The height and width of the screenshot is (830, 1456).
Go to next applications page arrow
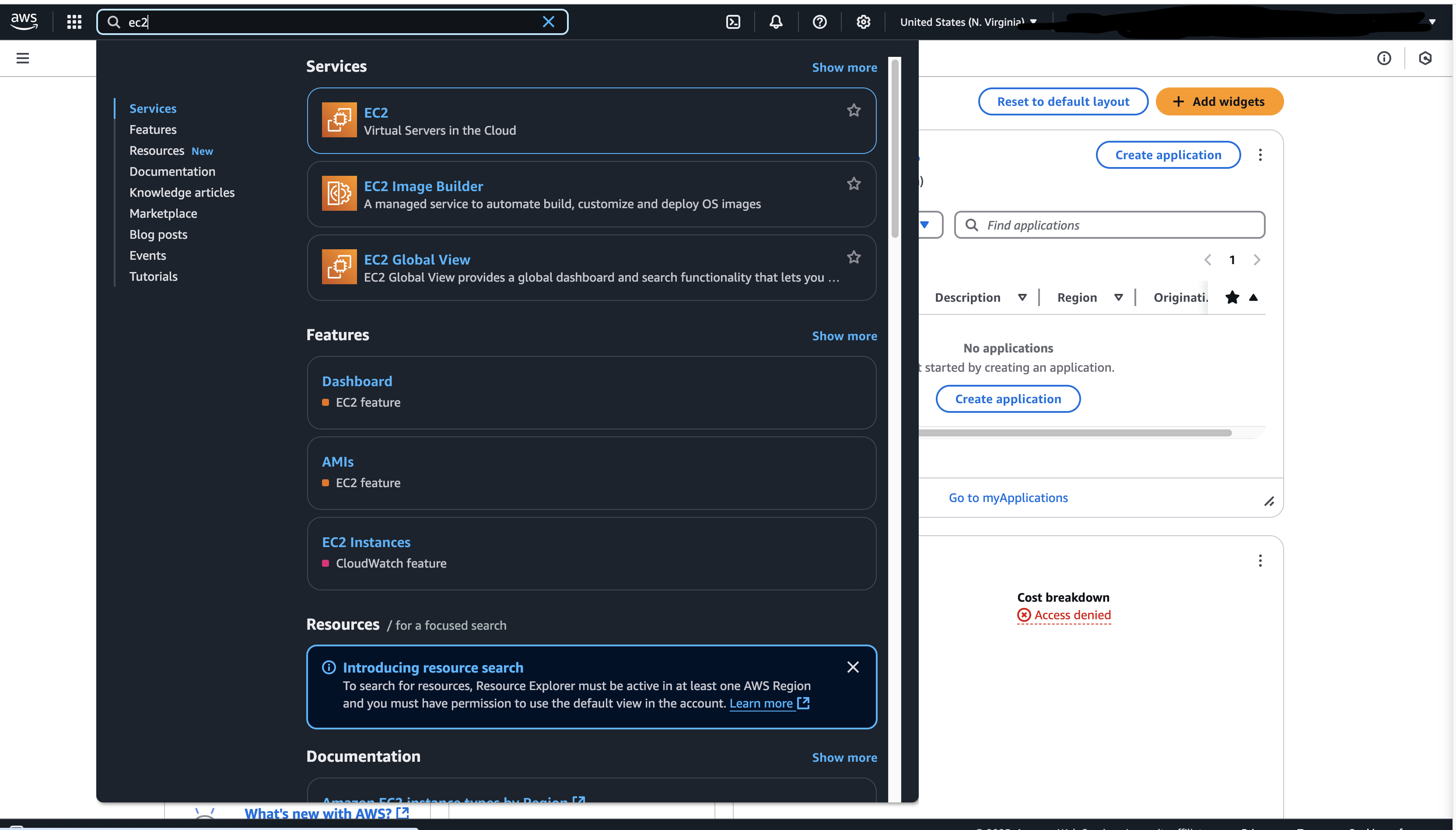[1256, 260]
